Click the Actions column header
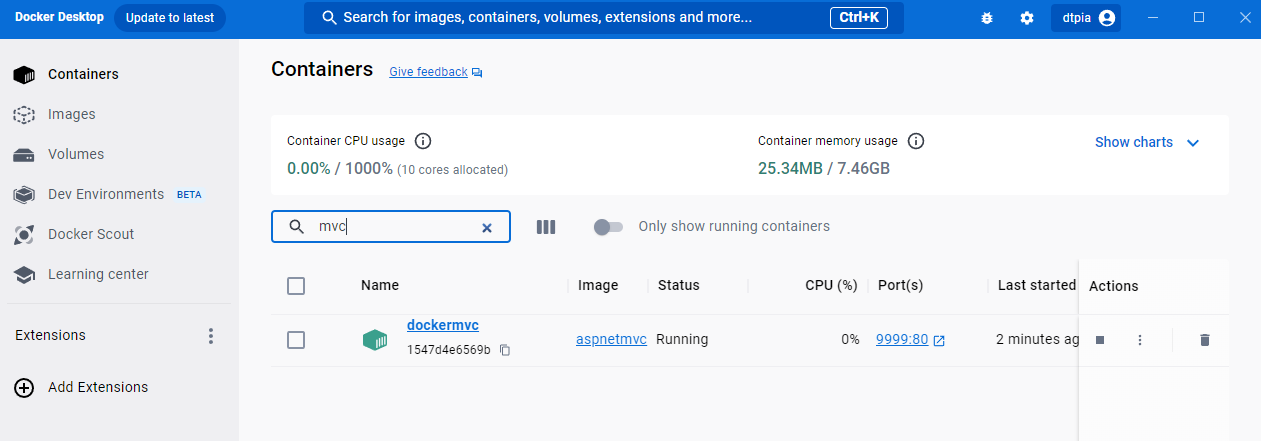Viewport: 1261px width, 441px height. point(1114,286)
